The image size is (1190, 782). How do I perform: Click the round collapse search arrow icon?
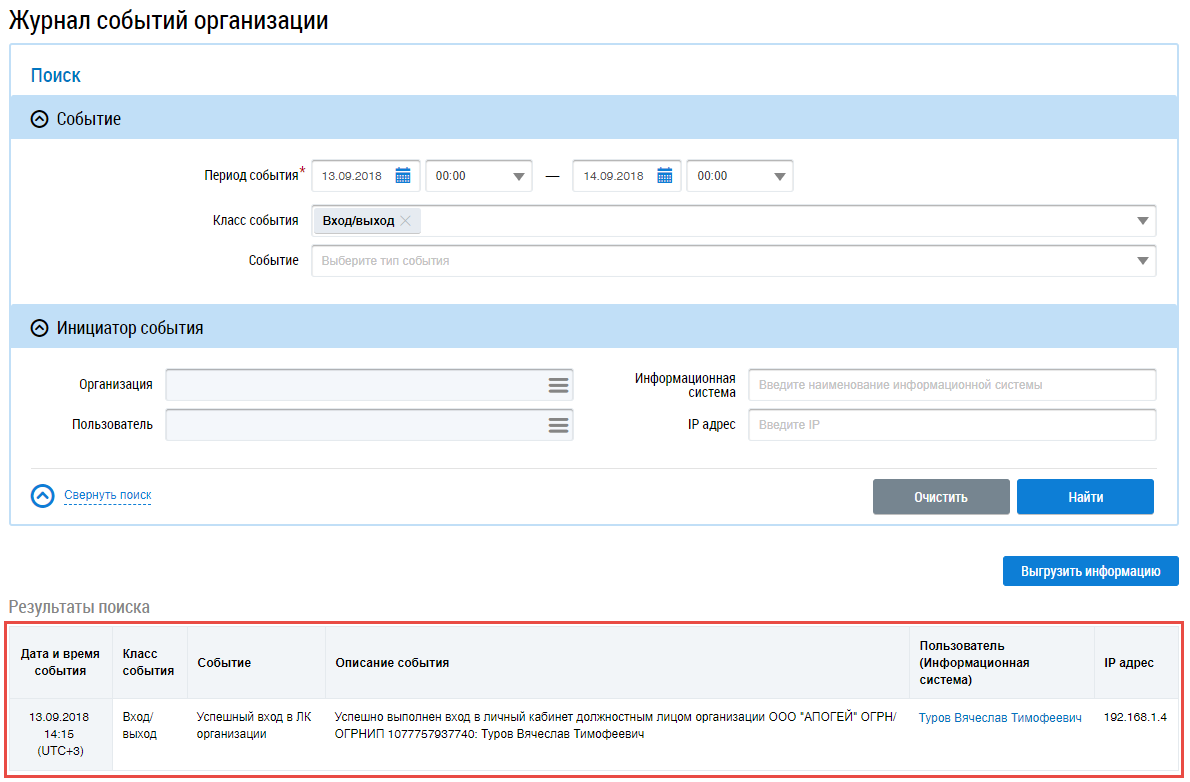tap(42, 496)
